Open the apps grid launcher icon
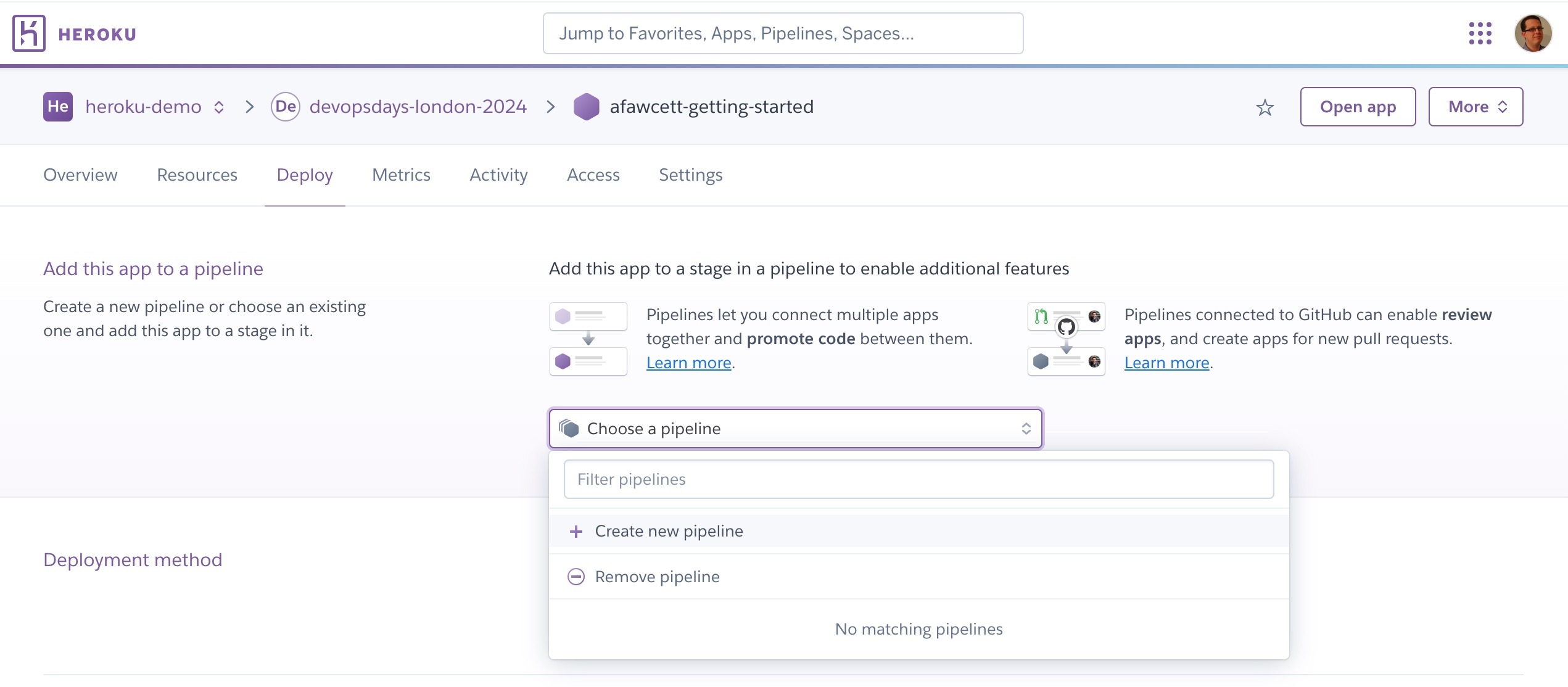This screenshot has height=687, width=1568. [1480, 33]
